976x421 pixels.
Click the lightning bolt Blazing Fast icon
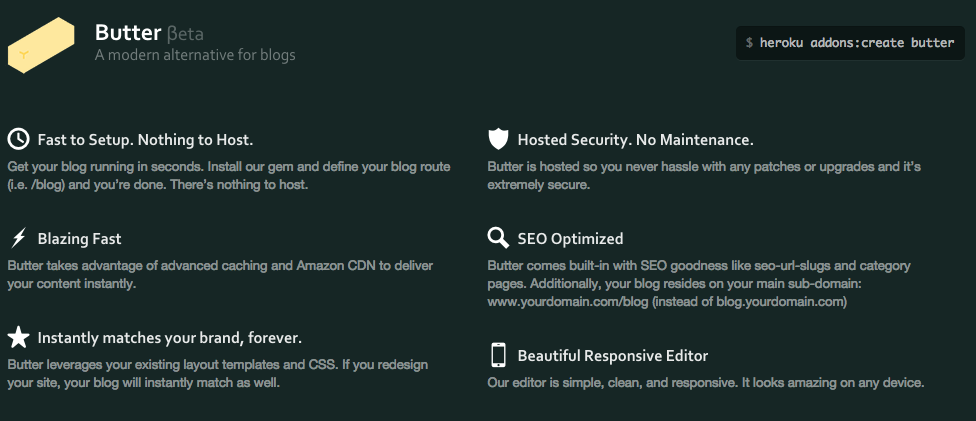[x=19, y=239]
